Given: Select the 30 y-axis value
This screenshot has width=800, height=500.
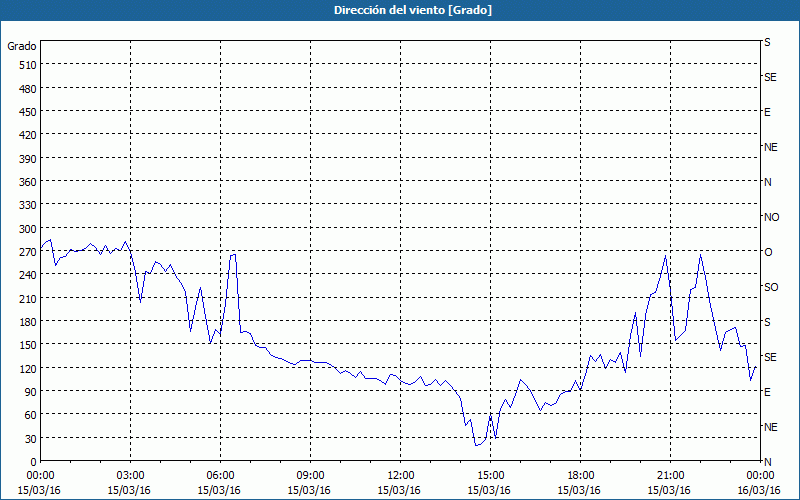Looking at the screenshot, I should [x=31, y=439].
